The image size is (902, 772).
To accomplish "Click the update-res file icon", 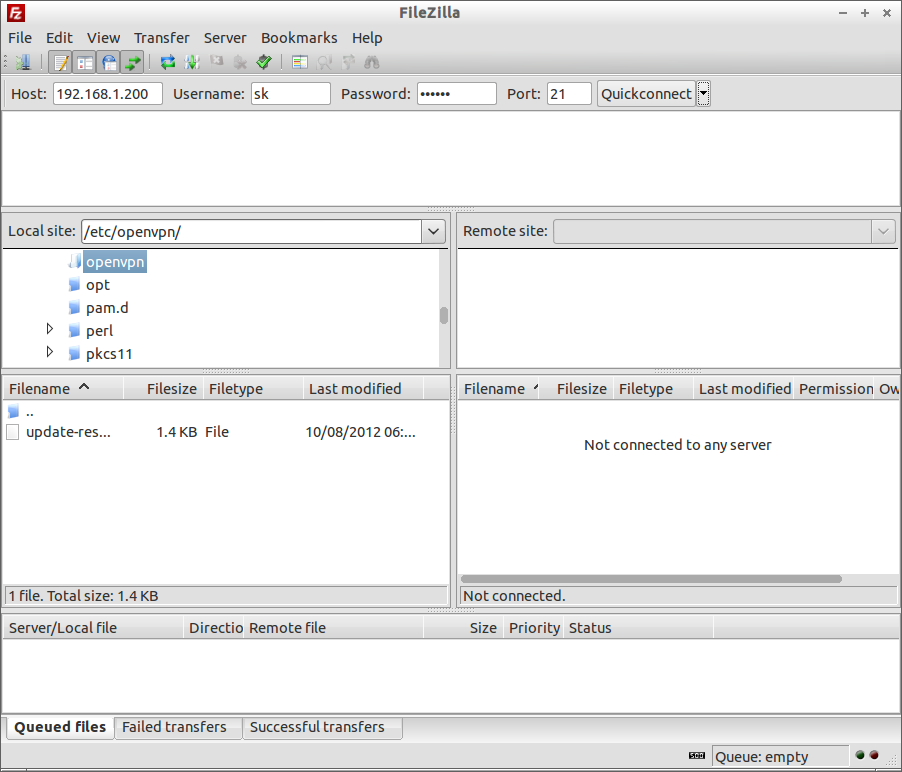I will pyautogui.click(x=13, y=432).
